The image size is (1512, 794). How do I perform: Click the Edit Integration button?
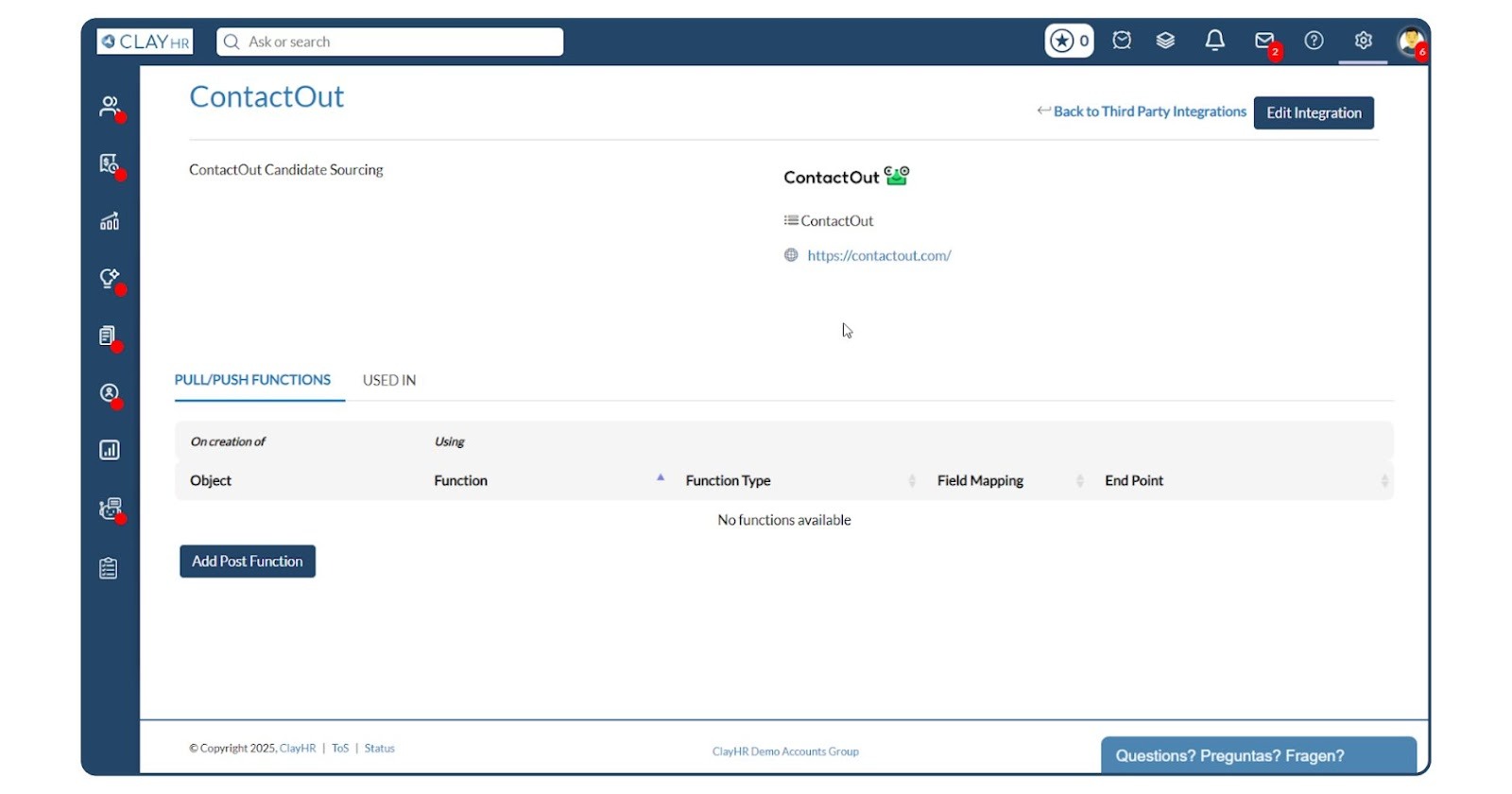pyautogui.click(x=1314, y=112)
